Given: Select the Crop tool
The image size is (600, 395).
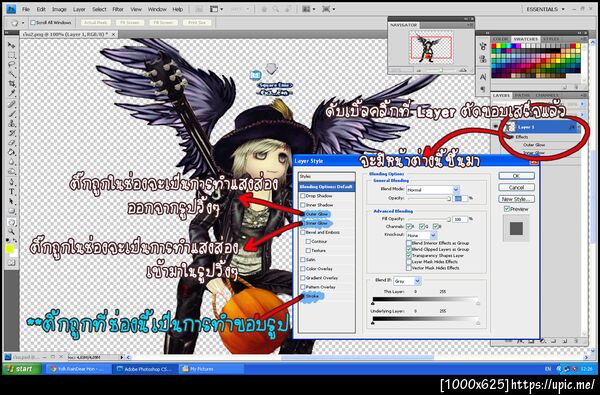Looking at the screenshot, I should tap(12, 83).
